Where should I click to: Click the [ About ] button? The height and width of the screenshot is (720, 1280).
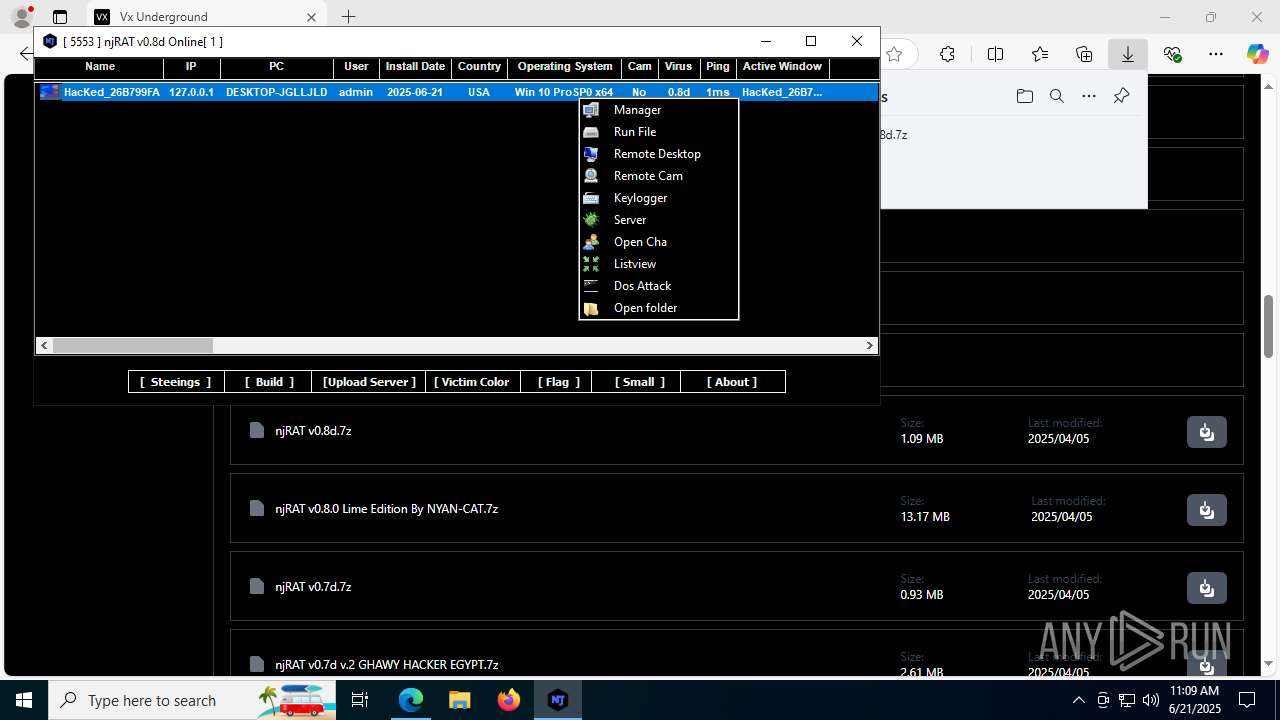point(732,382)
